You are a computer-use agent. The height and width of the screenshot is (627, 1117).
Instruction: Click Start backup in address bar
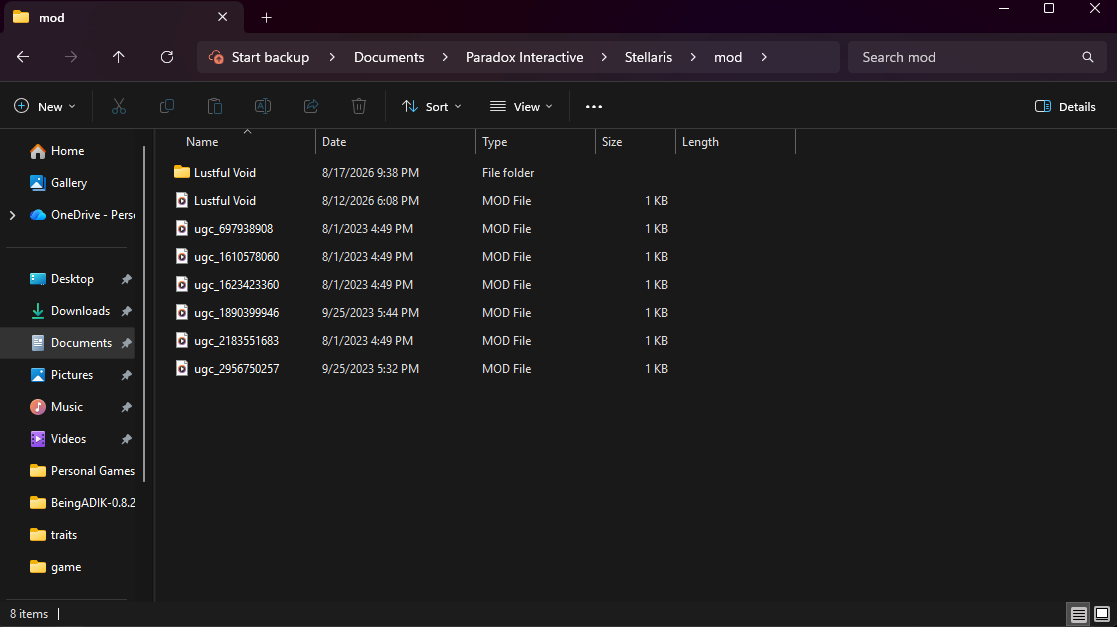(270, 57)
